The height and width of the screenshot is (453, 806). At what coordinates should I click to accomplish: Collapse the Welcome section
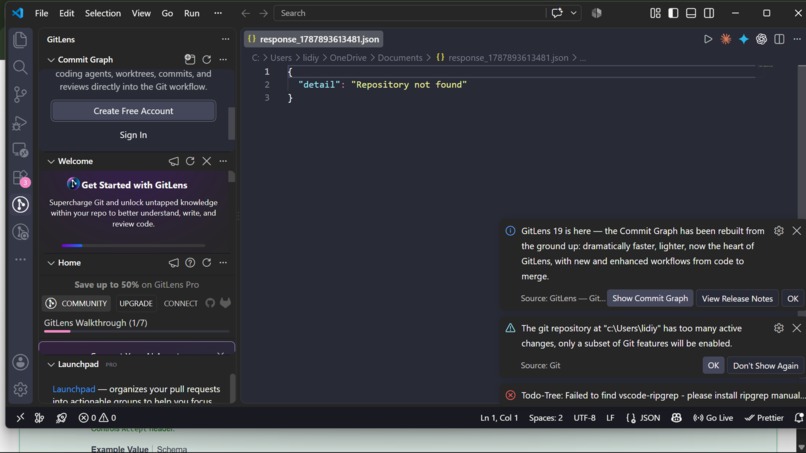[51, 161]
